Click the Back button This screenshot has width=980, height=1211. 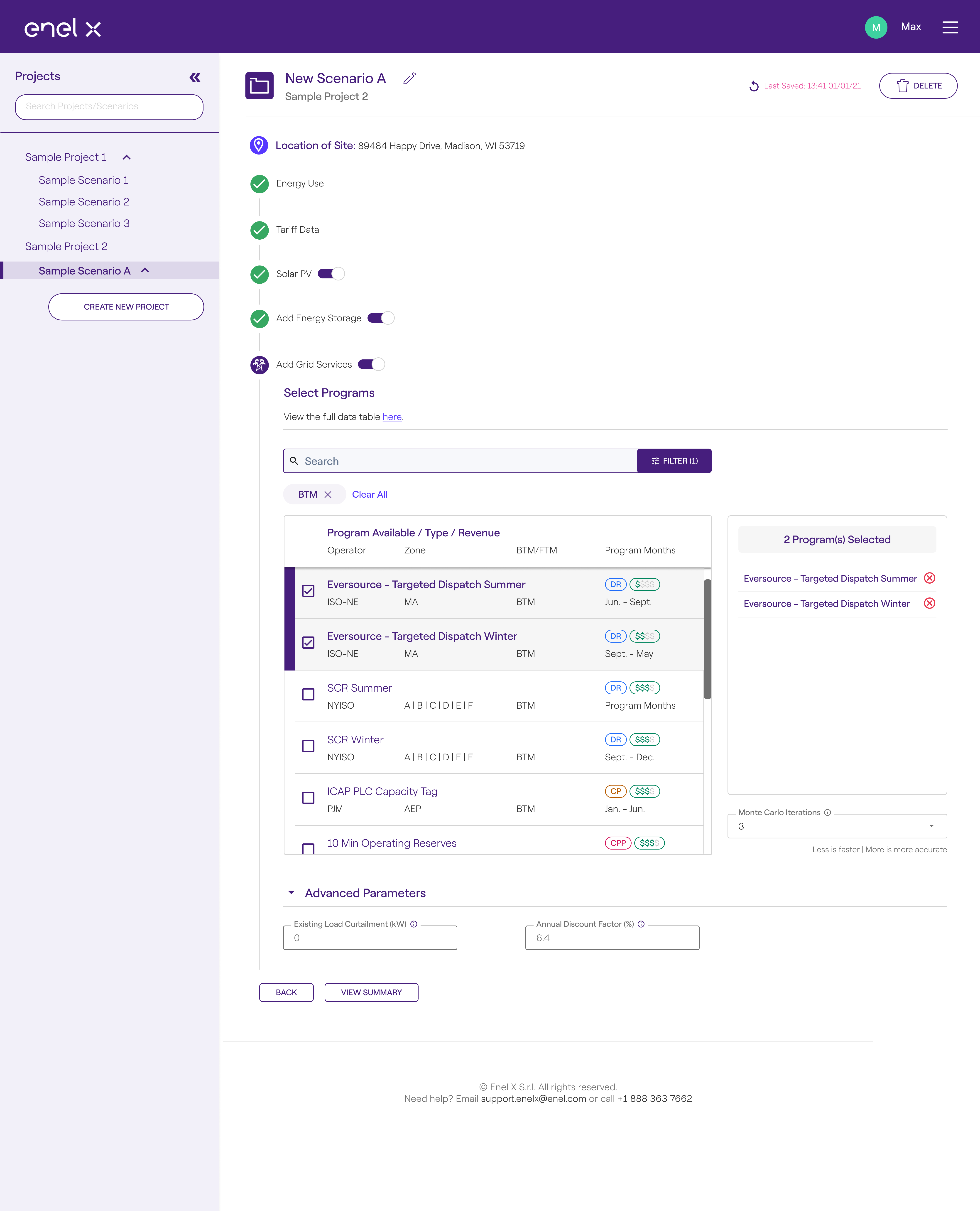[286, 992]
